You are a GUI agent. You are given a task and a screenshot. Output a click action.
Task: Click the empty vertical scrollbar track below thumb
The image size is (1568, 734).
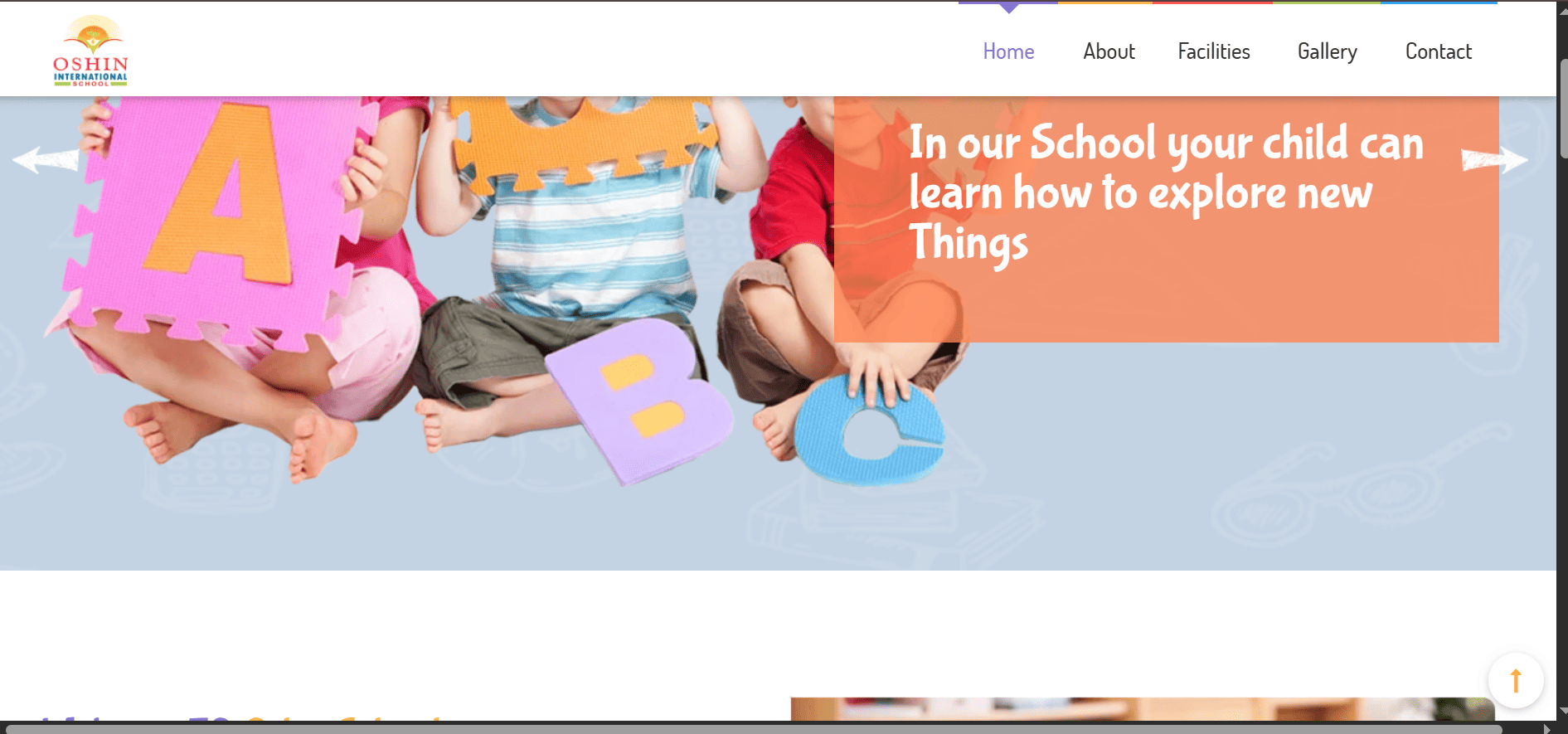click(x=1563, y=431)
